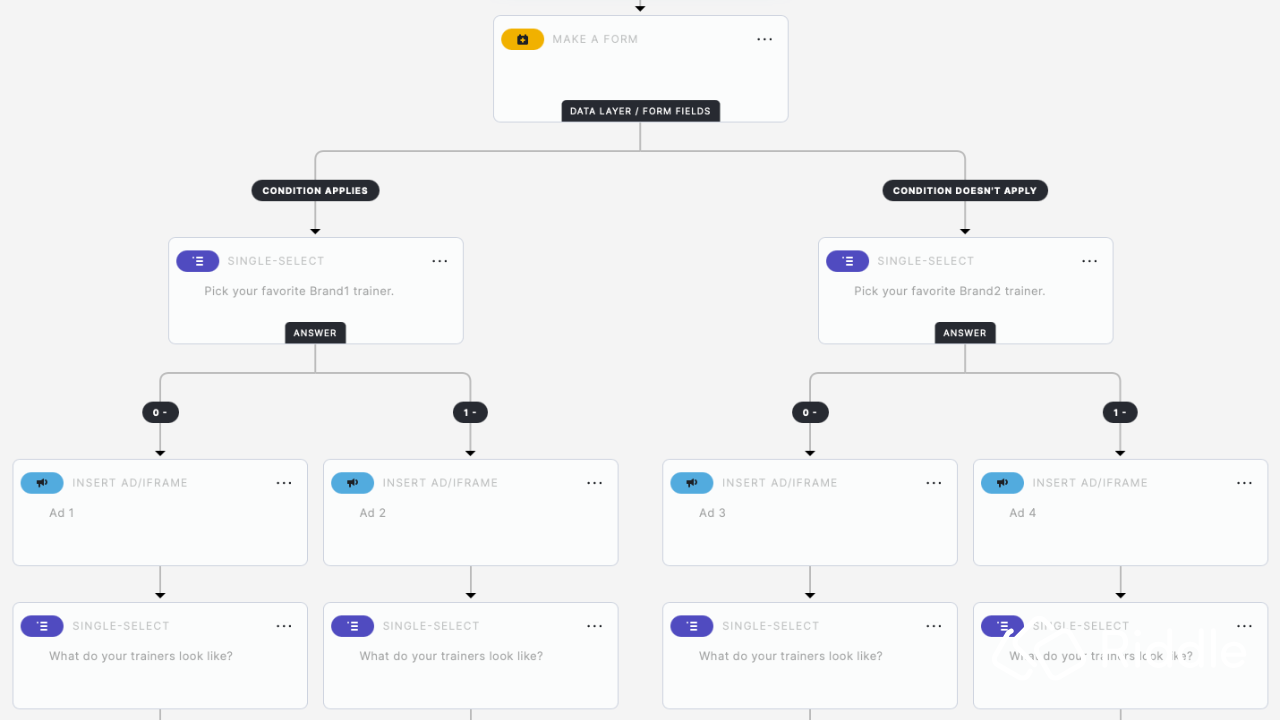Click the Answer tag under Brand1 trainer question
This screenshot has width=1280, height=720.
pos(315,332)
